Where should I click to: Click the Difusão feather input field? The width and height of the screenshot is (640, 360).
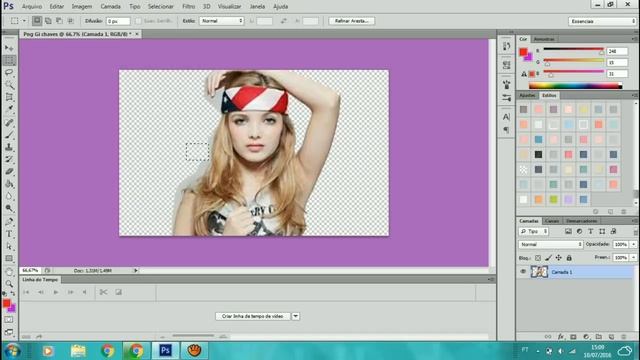coord(118,21)
